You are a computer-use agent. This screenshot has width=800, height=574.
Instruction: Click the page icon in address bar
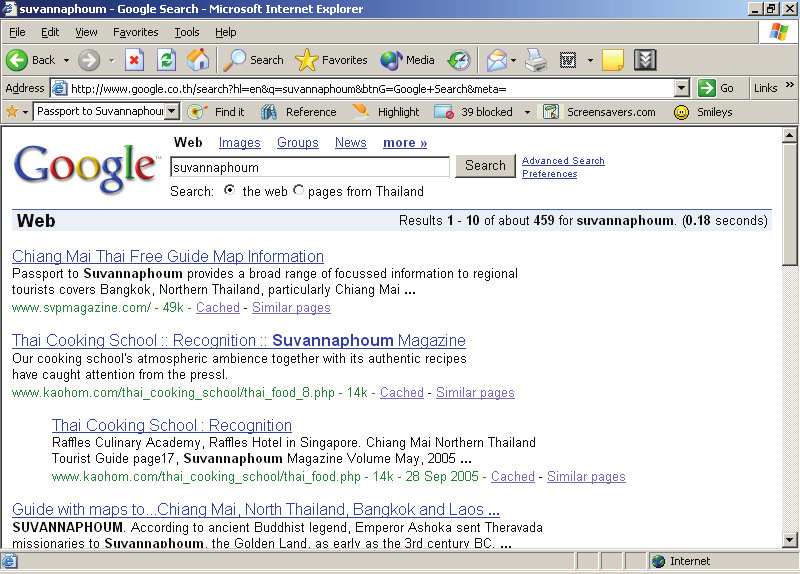click(60, 88)
